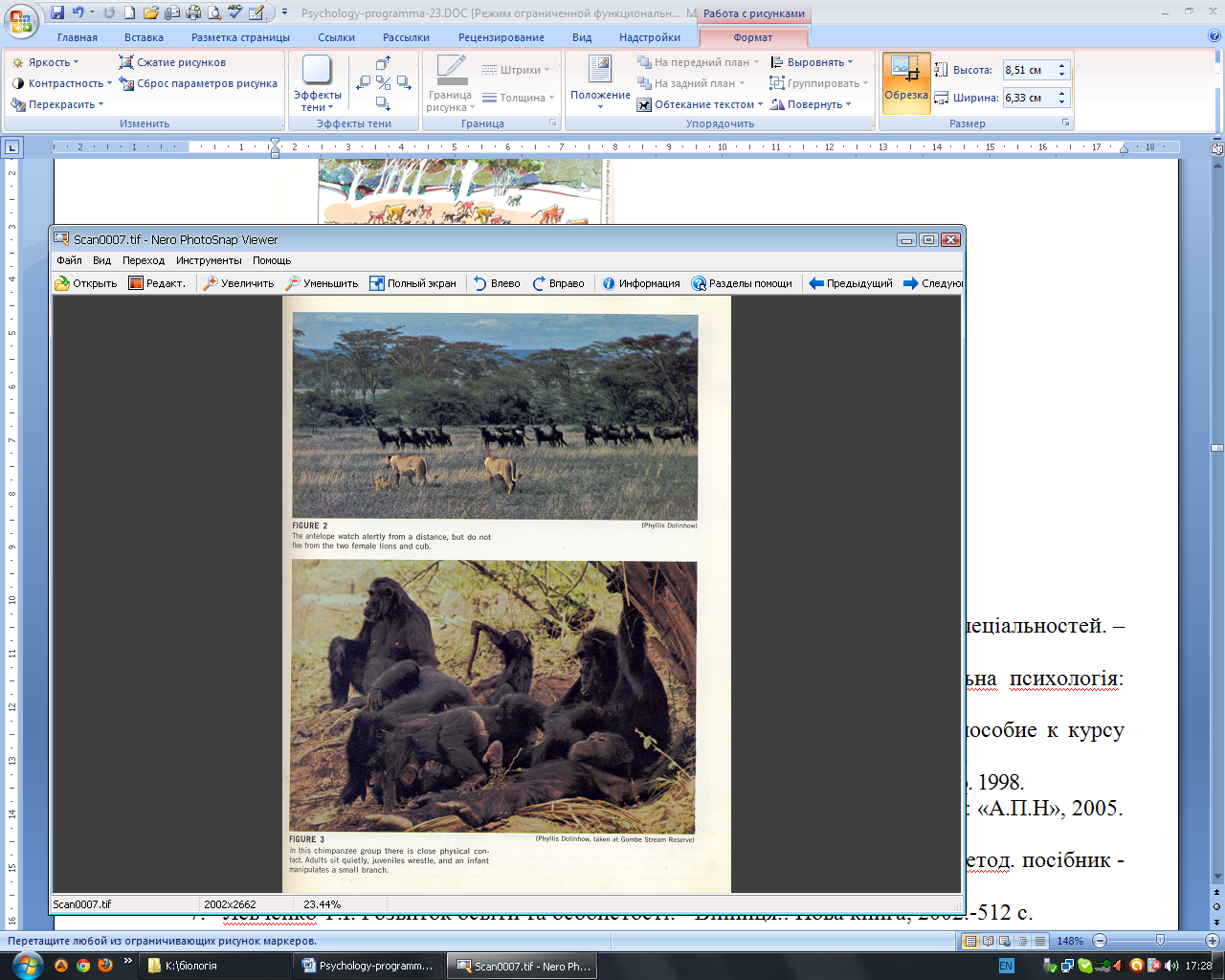Switch to Разметка страницы tab
The height and width of the screenshot is (980, 1225).
tap(240, 37)
